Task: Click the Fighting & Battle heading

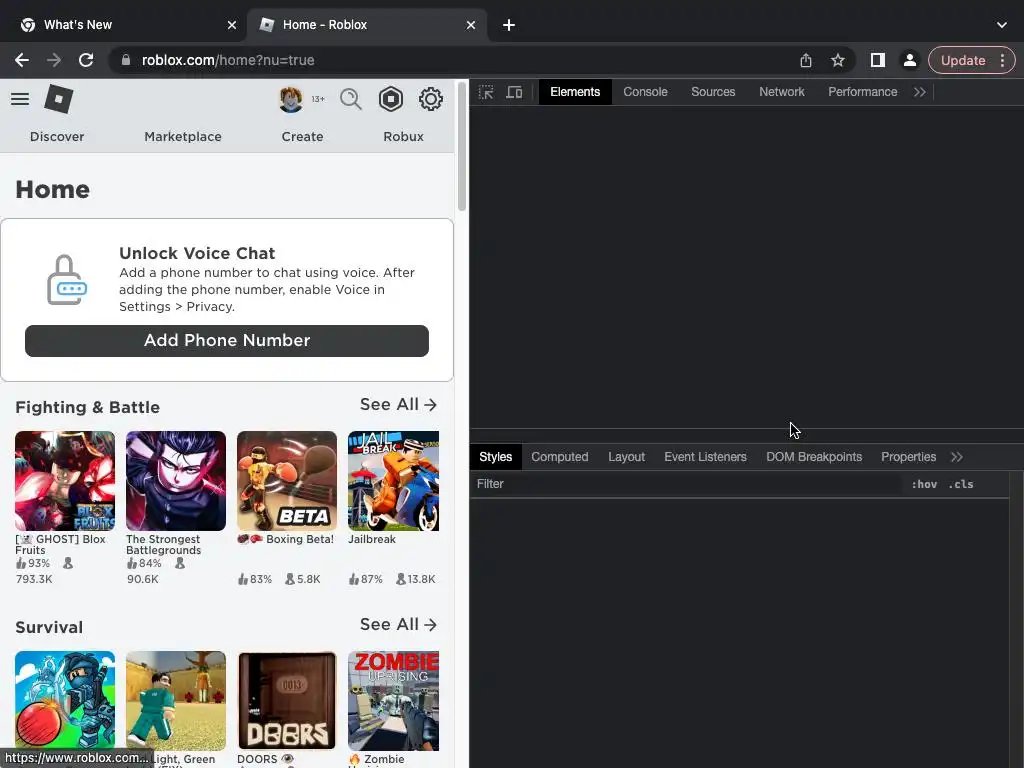Action: coord(88,408)
